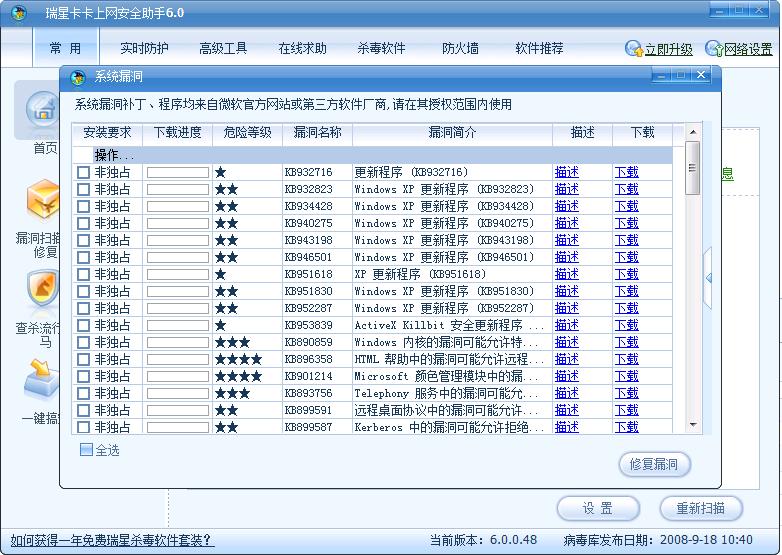The width and height of the screenshot is (782, 555).
Task: Check the box for KB951618
Action: (x=83, y=274)
